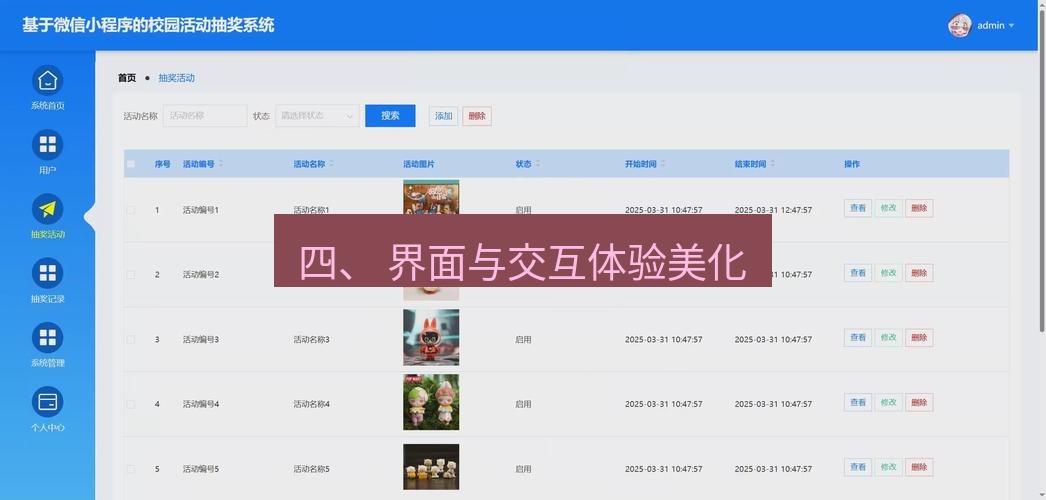Click the 抽奖活动 breadcrumb link
1046x500 pixels.
[176, 78]
